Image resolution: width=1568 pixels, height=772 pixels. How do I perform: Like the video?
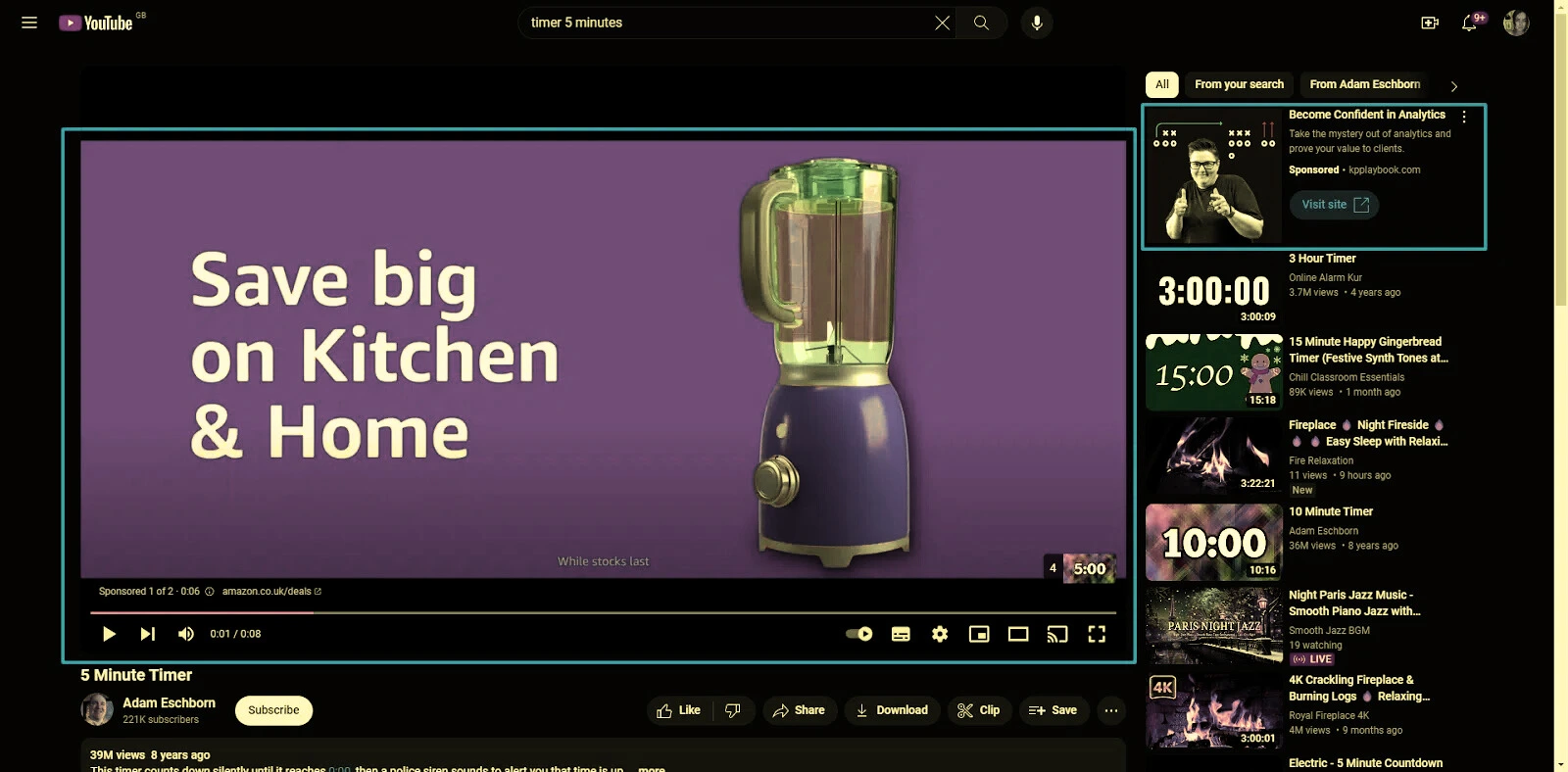[x=679, y=710]
